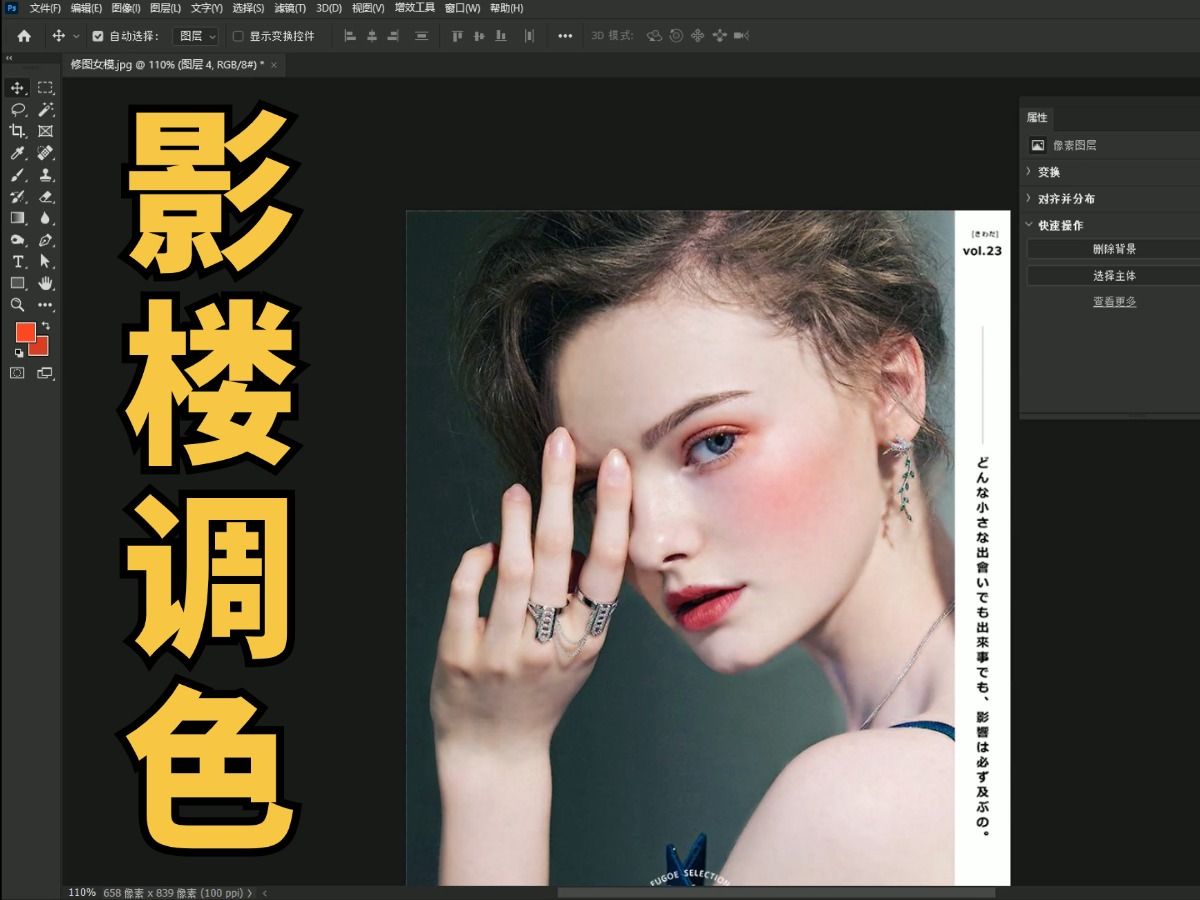Screen dimensions: 1200x900
Task: Align horizontal centers in options bar
Action: tap(372, 36)
